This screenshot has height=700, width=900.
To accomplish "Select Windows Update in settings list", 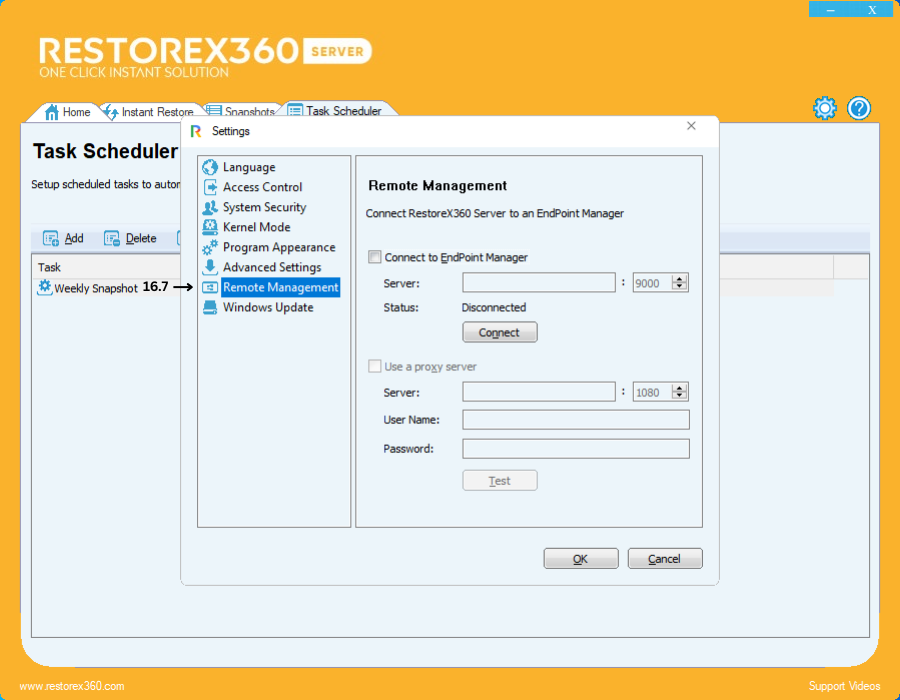I will pyautogui.click(x=268, y=308).
